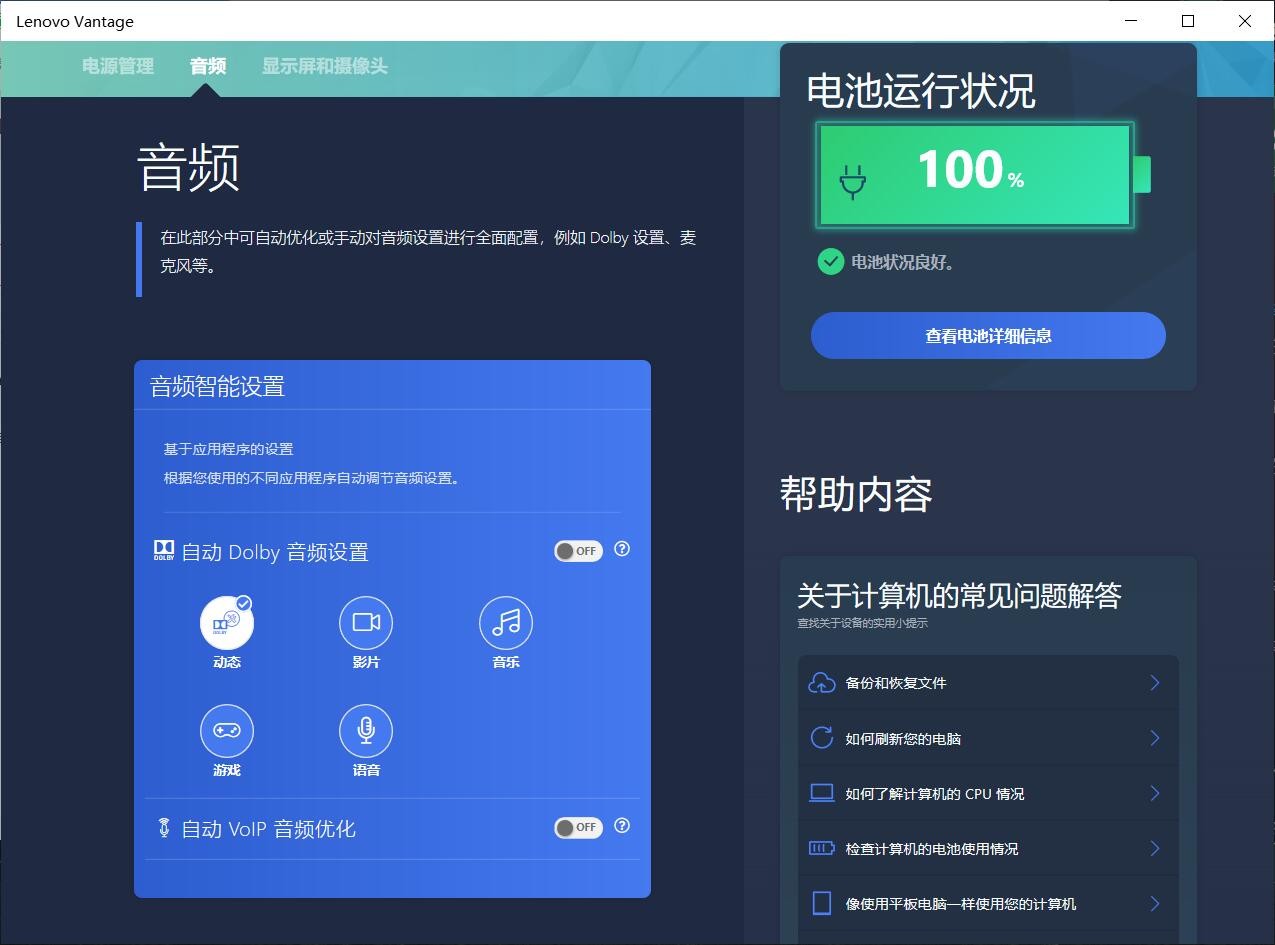The image size is (1275, 945).
Task: Expand the 如何了解计算机的 CPU 情况 chevron
Action: [1154, 793]
